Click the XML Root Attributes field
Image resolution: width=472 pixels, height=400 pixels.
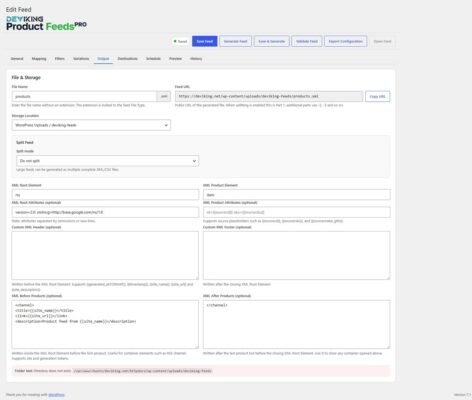pos(105,212)
